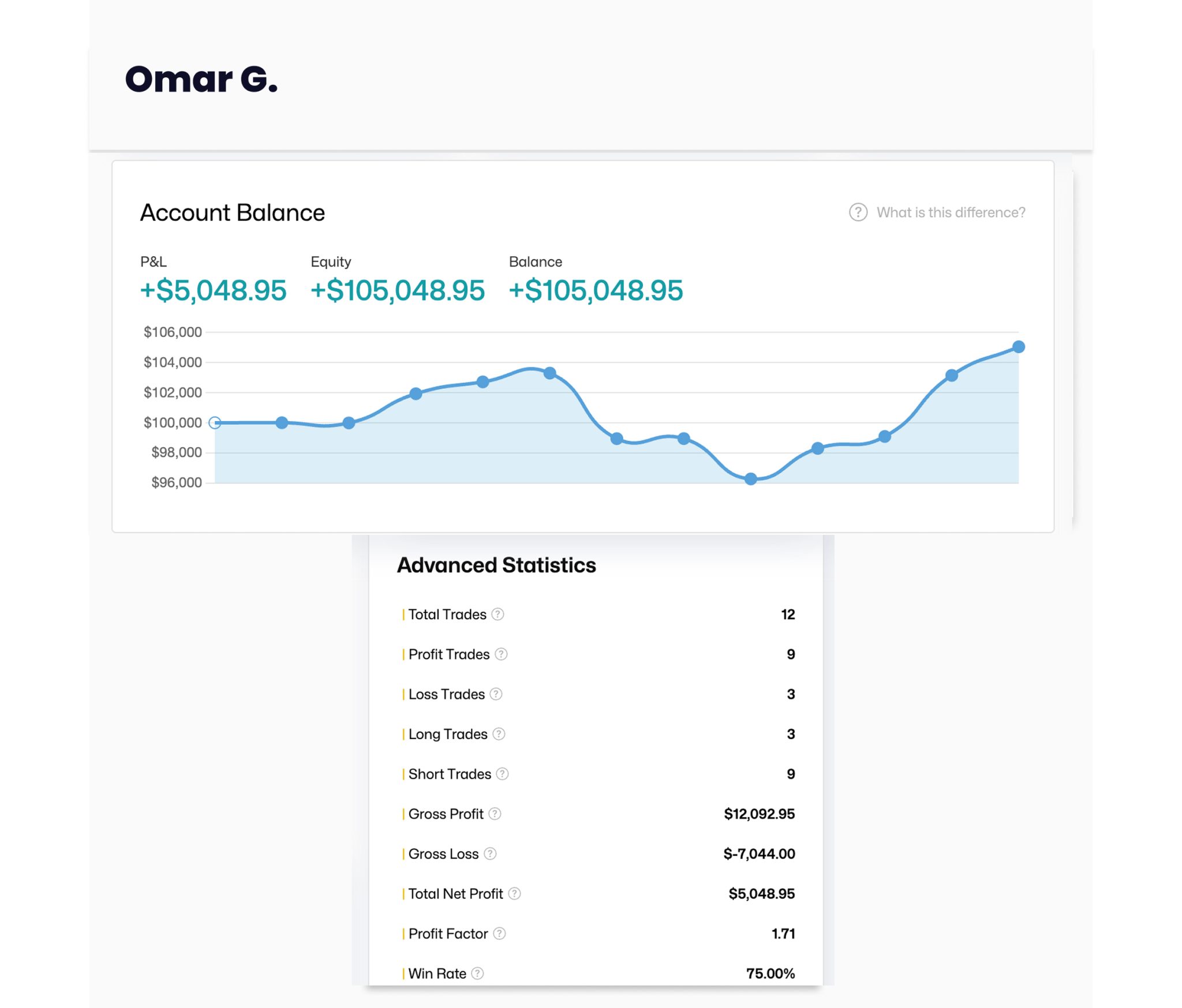Click the lowest data point on balance chart
The image size is (1182, 1008).
click(750, 479)
